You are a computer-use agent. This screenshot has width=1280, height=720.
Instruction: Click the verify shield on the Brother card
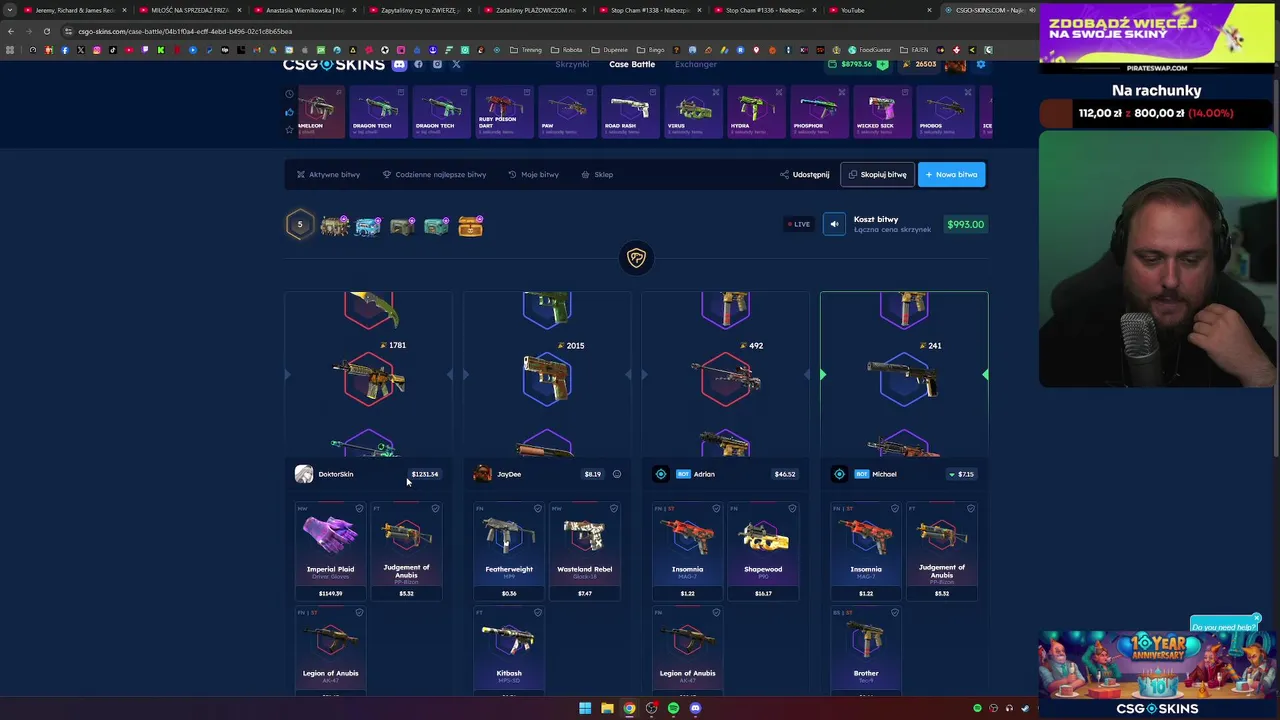[x=895, y=613]
